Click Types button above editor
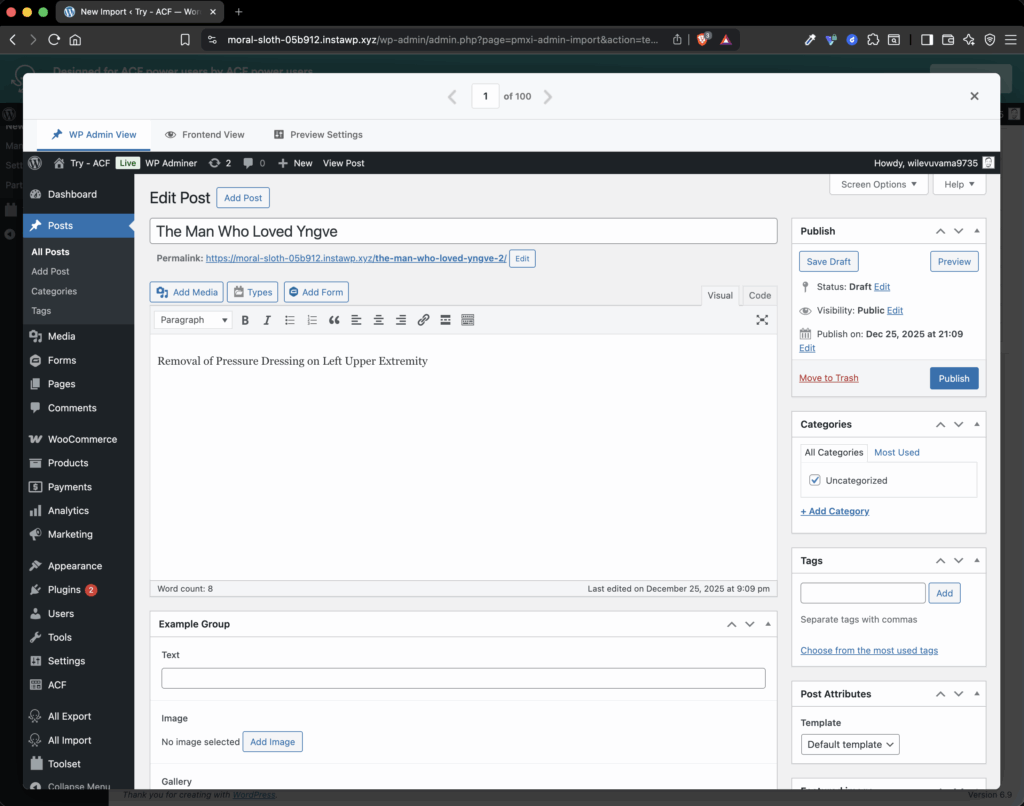 (x=253, y=292)
